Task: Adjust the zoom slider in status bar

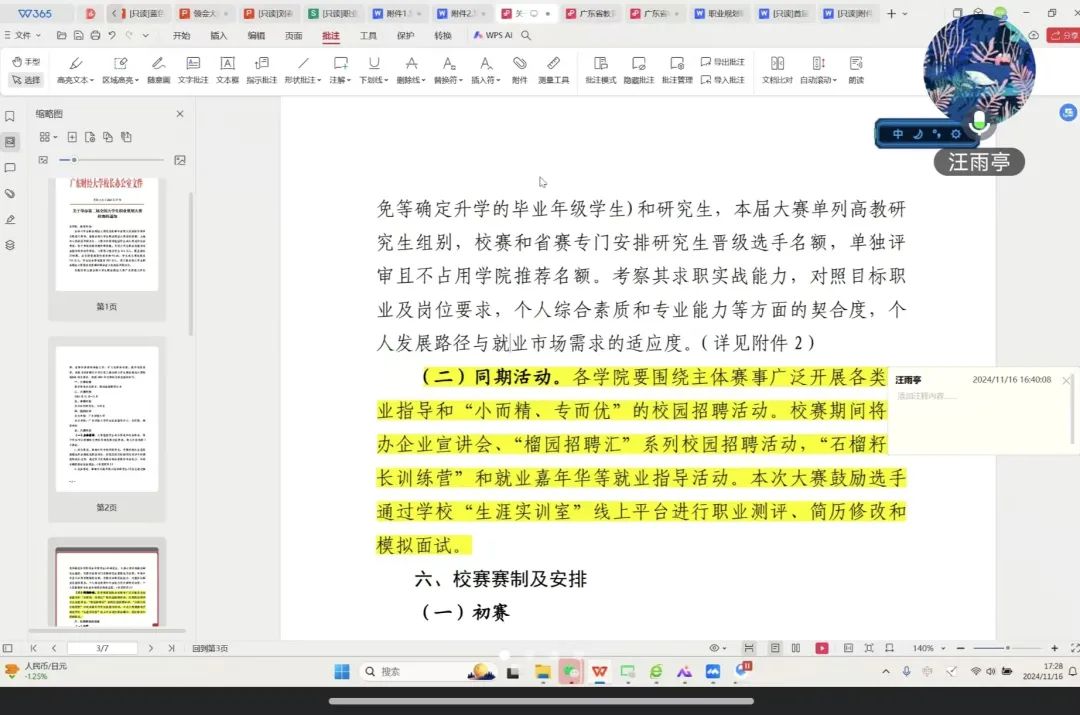Action: tap(1007, 648)
